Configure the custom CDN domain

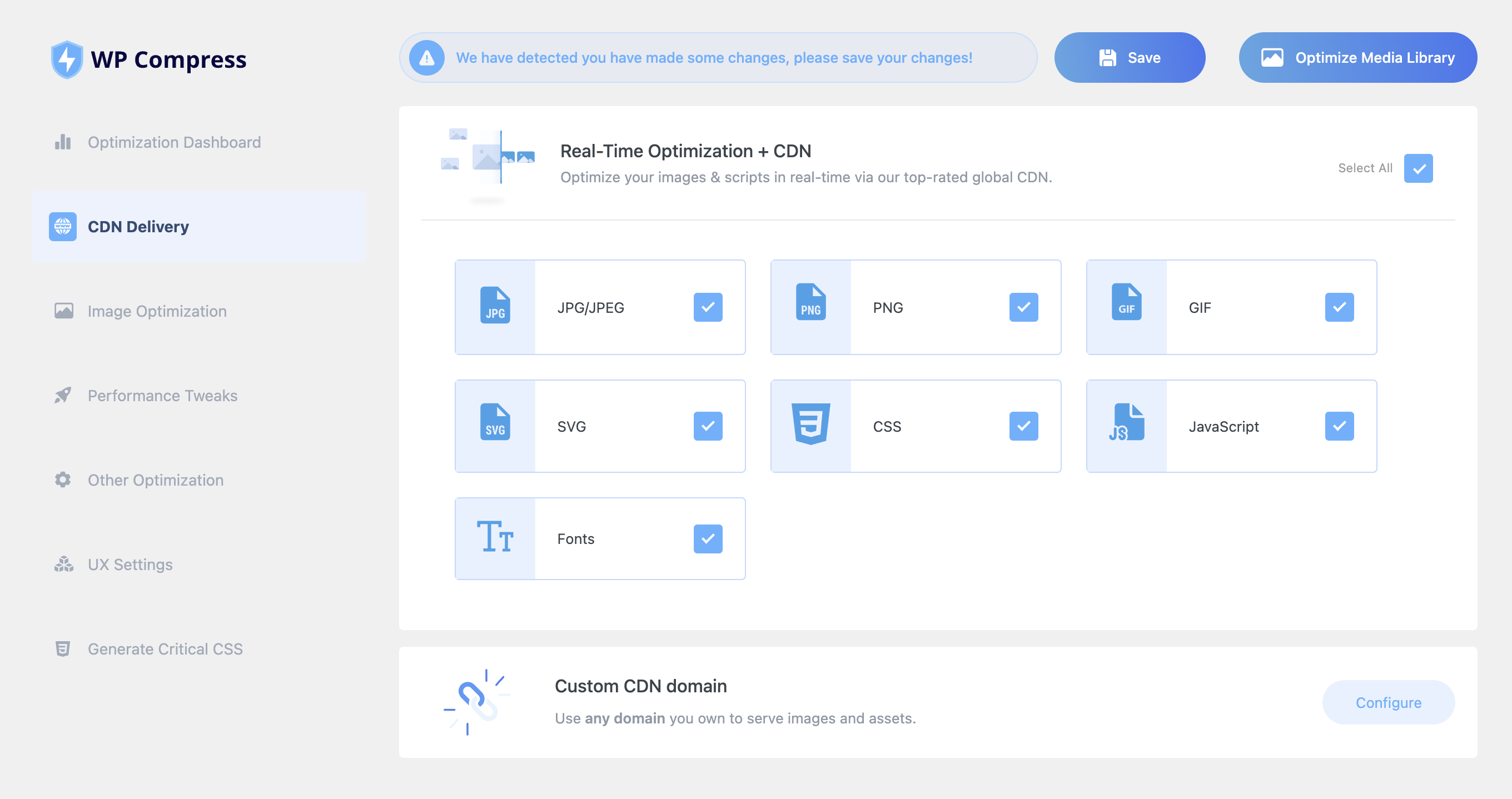1388,702
